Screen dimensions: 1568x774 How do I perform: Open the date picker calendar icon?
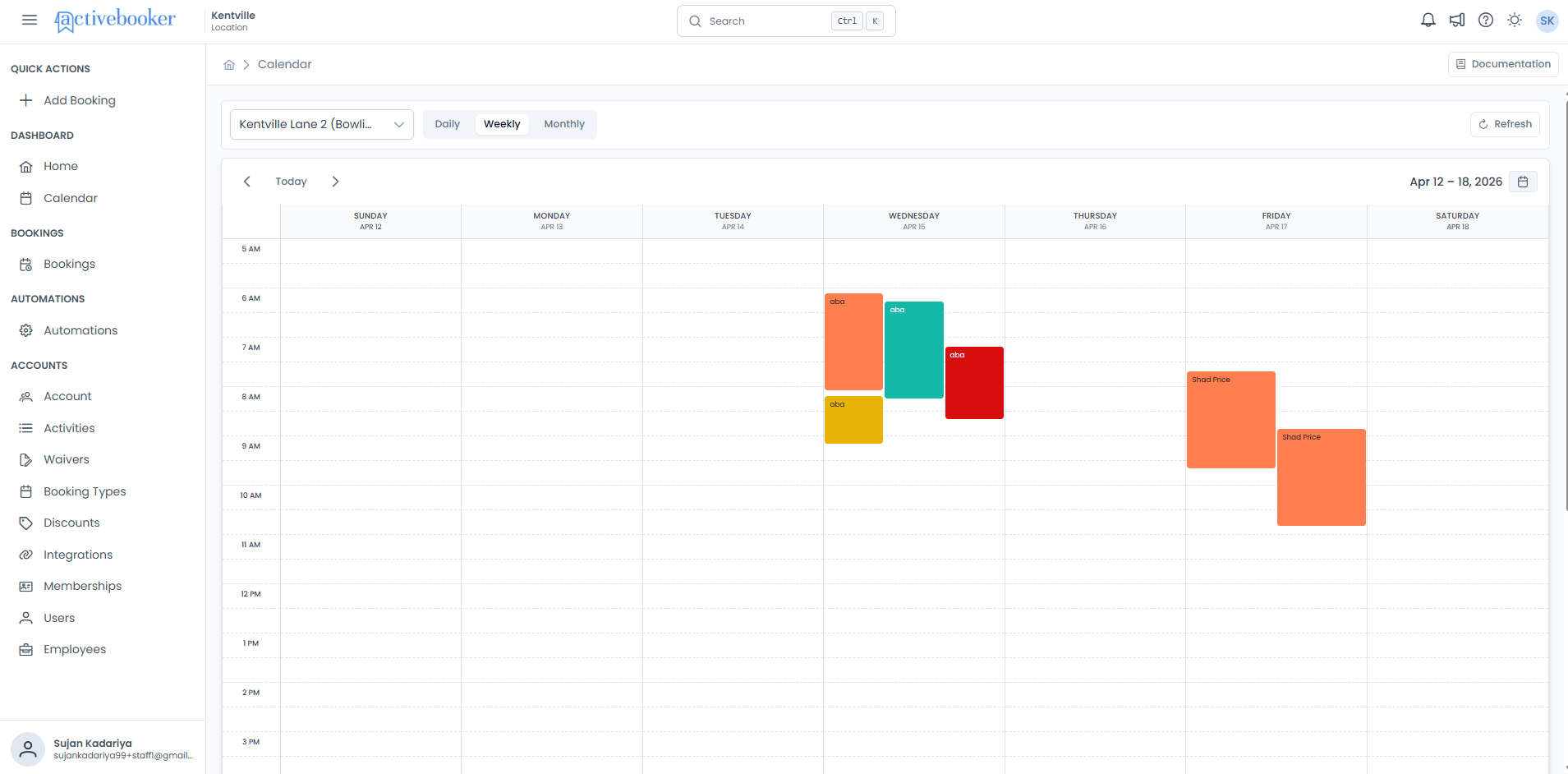(x=1523, y=182)
